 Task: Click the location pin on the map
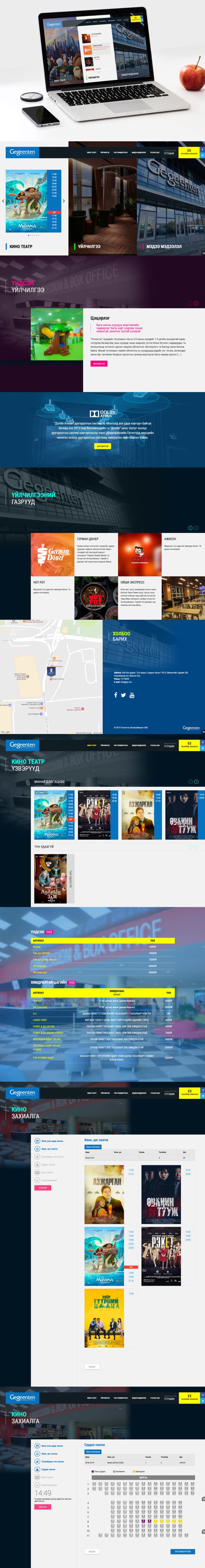[51, 671]
